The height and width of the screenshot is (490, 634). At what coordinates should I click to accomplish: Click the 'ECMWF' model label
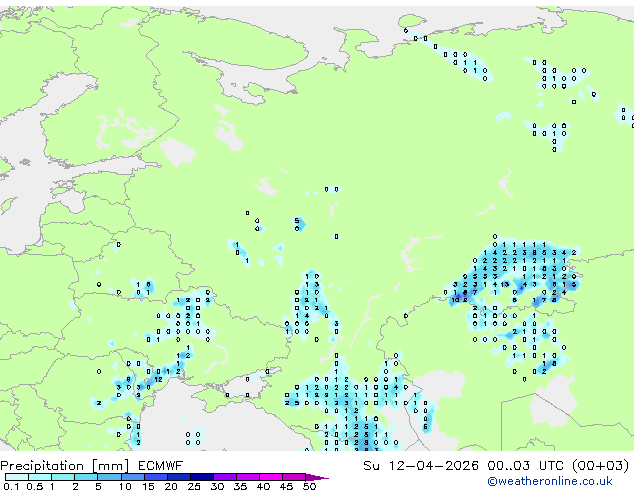tap(161, 466)
